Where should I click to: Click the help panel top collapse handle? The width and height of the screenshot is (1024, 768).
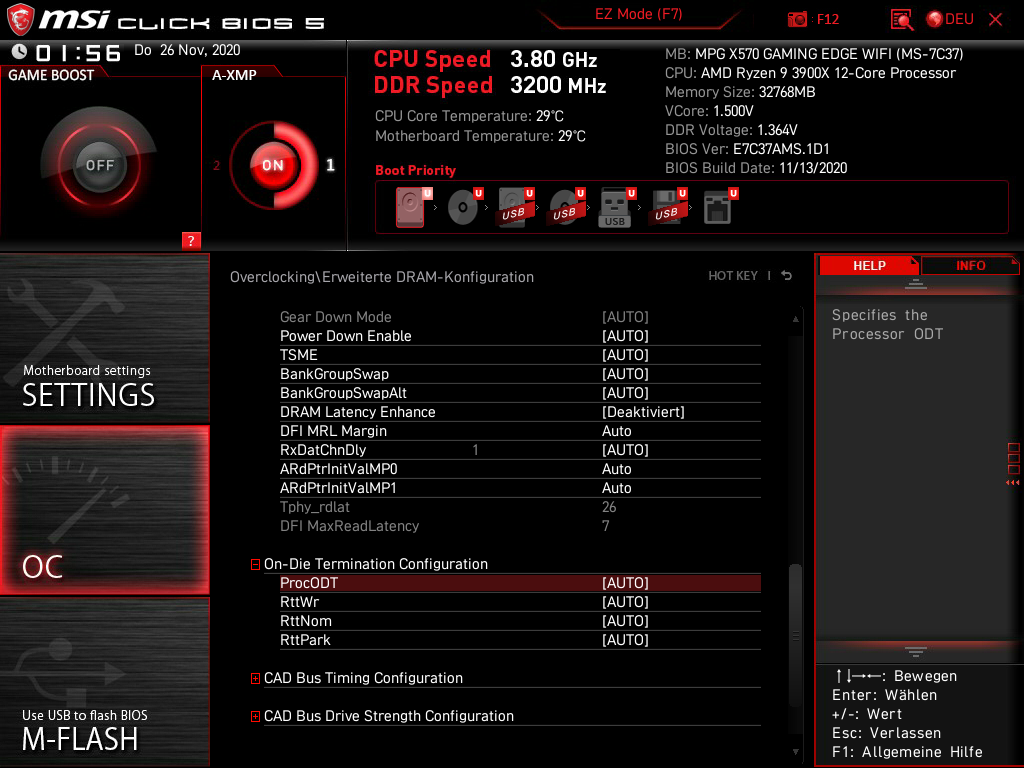tap(915, 283)
